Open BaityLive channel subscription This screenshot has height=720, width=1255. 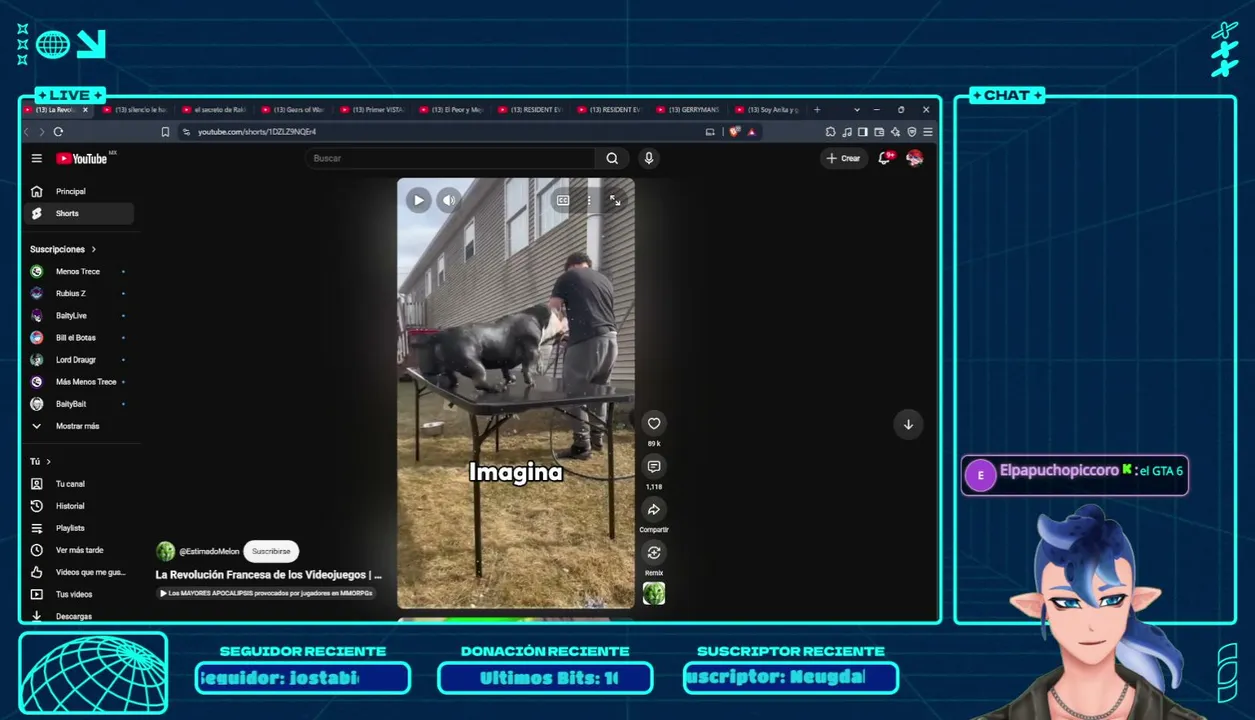(79, 315)
